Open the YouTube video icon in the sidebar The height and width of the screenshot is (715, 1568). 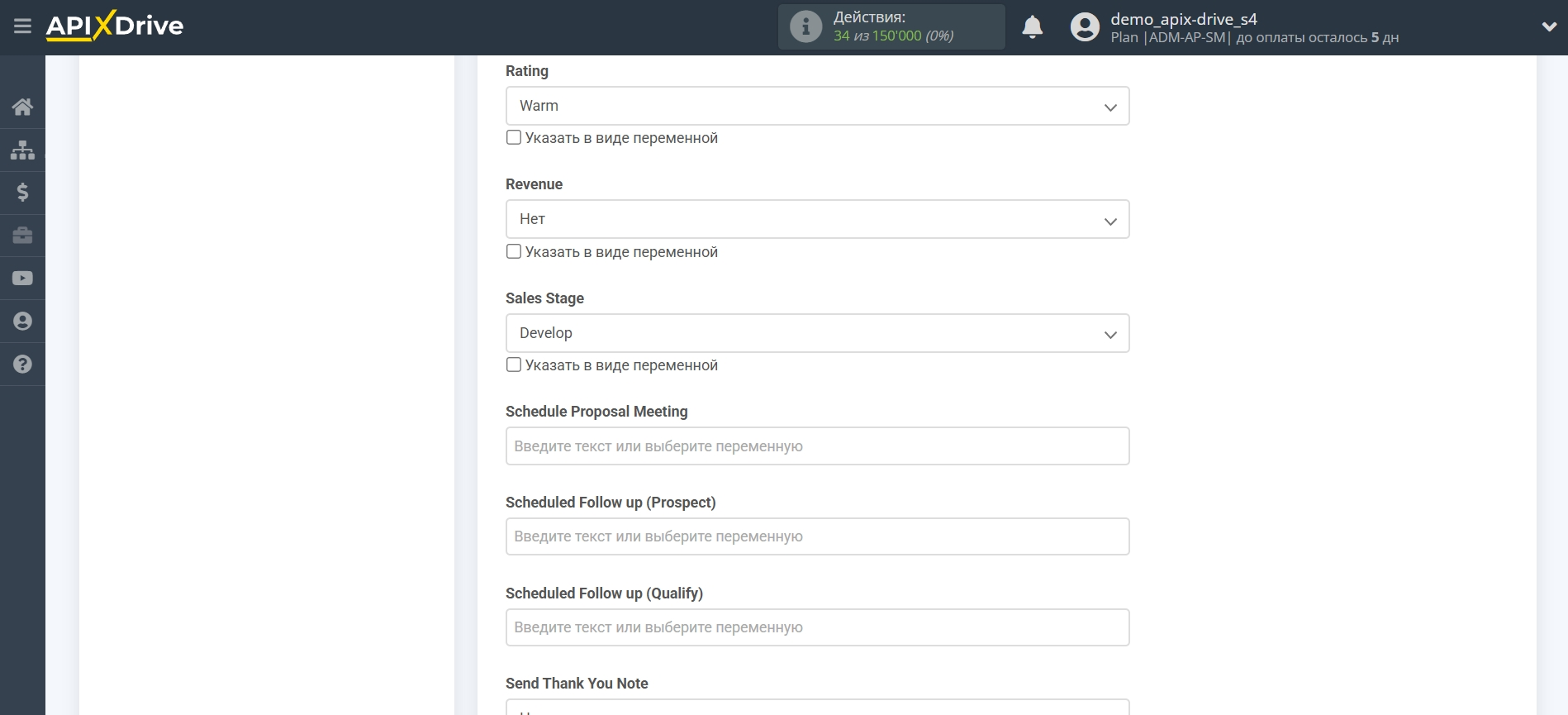22,279
